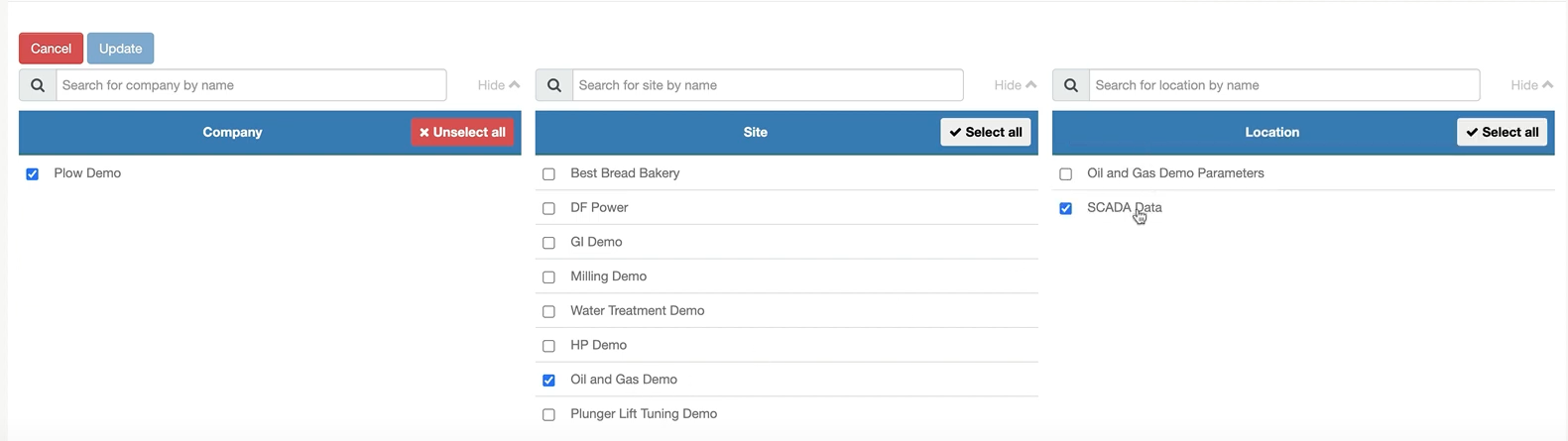The height and width of the screenshot is (441, 1568).
Task: Collapse the Site column with Hide
Action: (1016, 85)
